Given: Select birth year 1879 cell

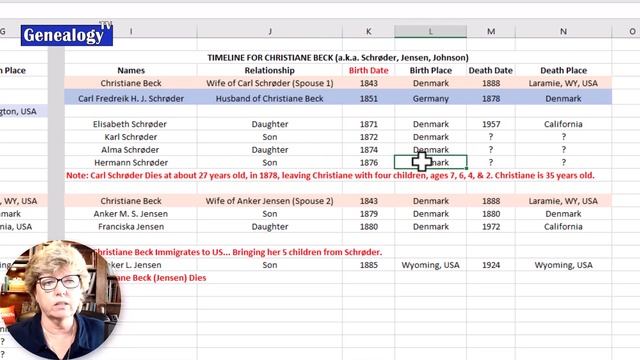Looking at the screenshot, I should (x=368, y=213).
